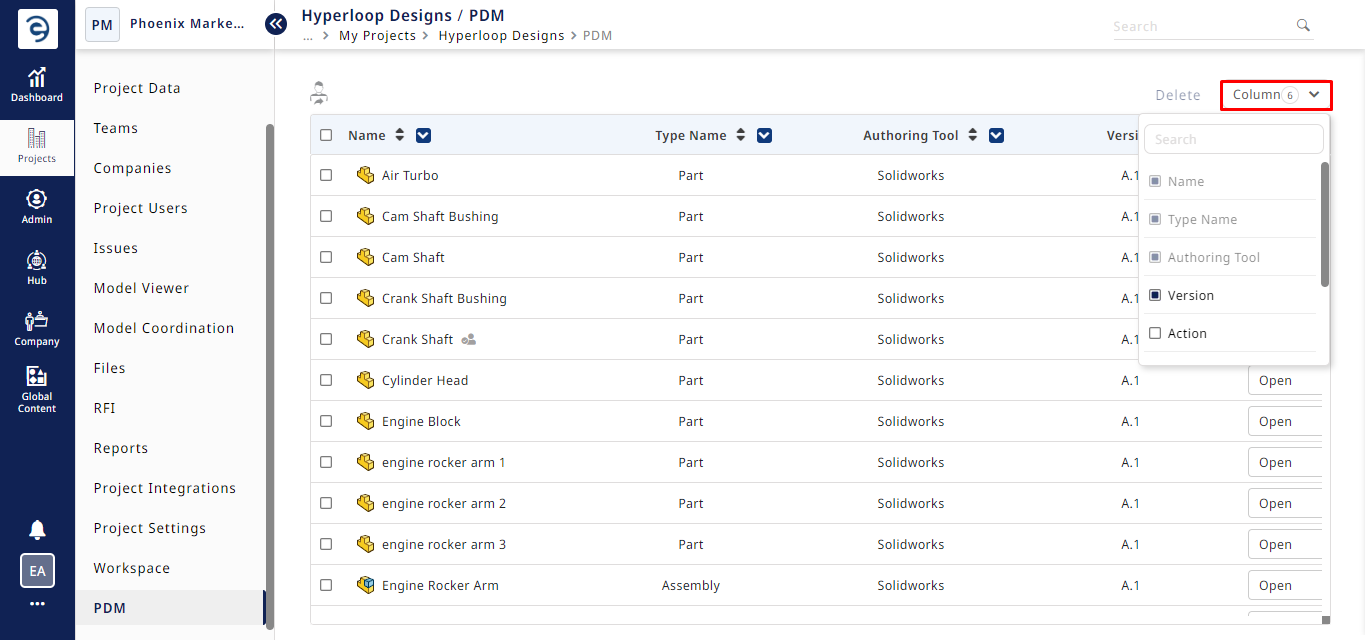Uncheck the Version column checkbox
The width and height of the screenshot is (1365, 640).
[1155, 295]
